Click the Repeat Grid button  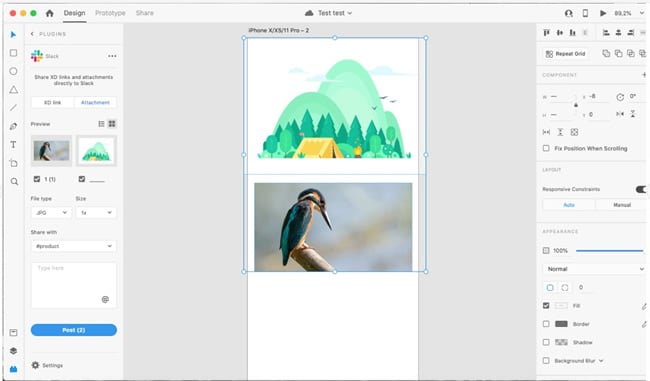(x=566, y=54)
